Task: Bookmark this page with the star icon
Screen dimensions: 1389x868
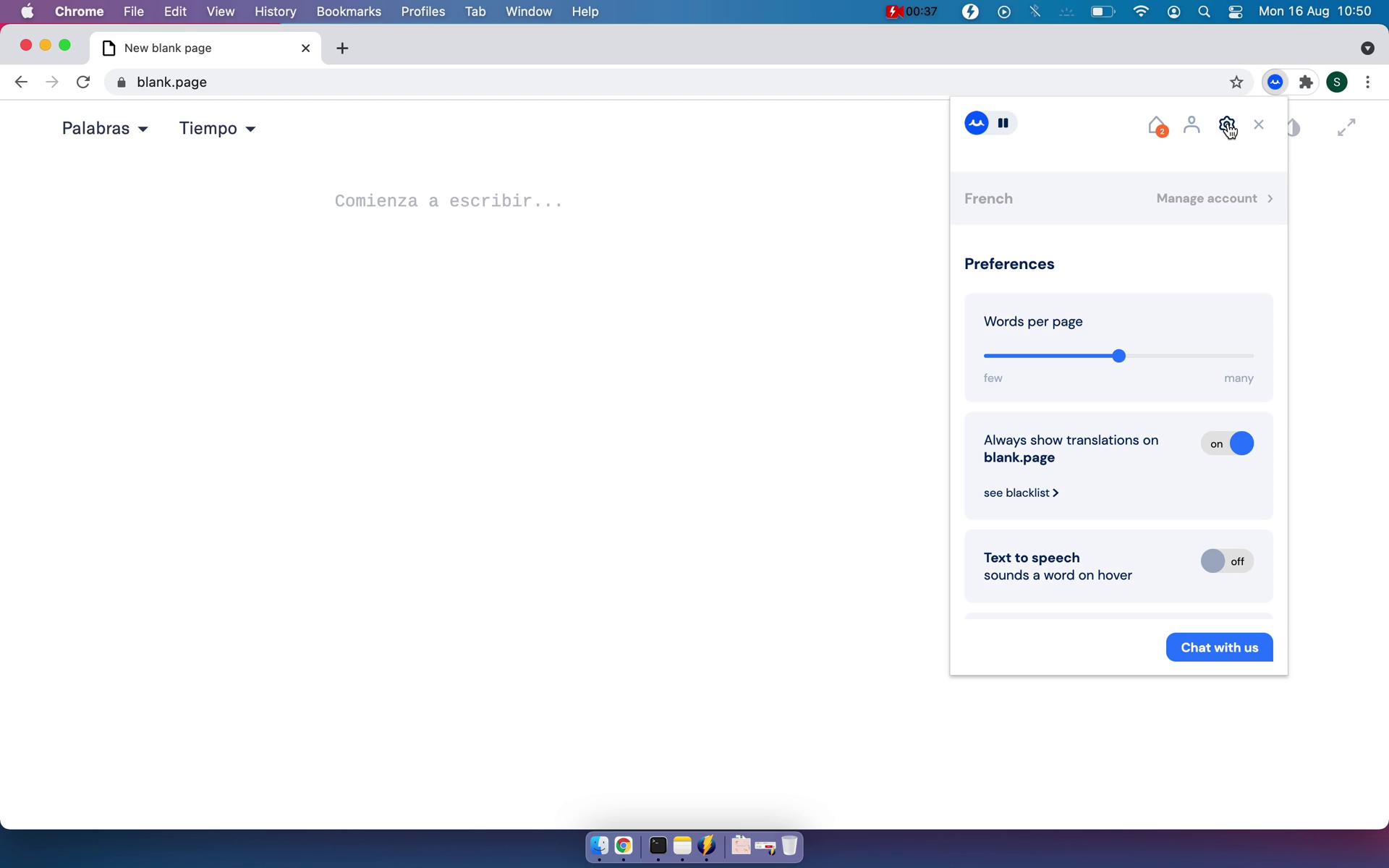Action: point(1236,82)
